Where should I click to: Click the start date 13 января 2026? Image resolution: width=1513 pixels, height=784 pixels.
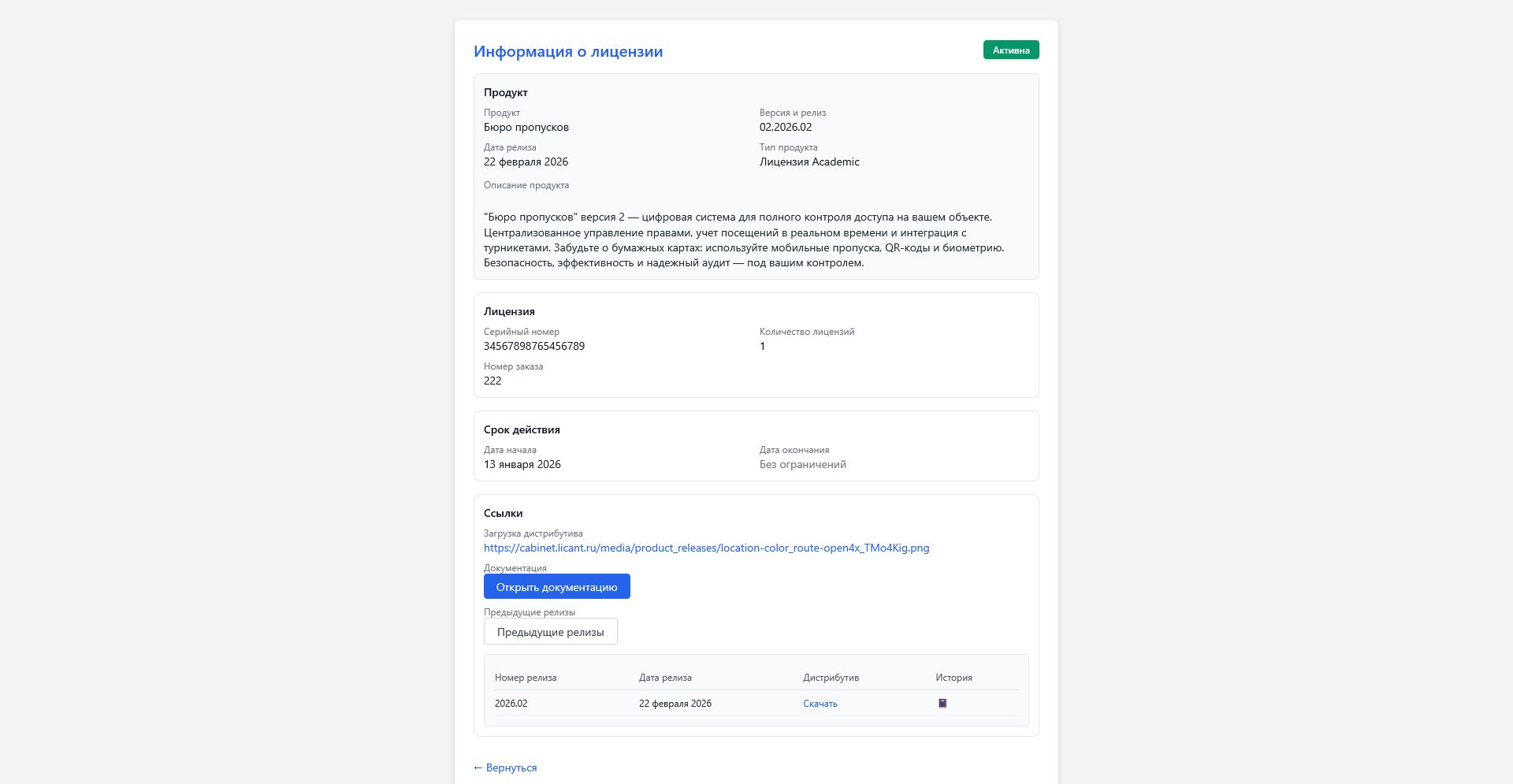(522, 464)
